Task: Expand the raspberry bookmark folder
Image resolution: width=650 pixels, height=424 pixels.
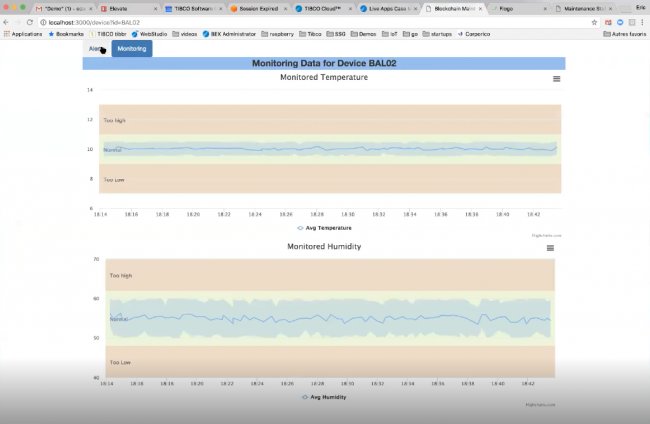Action: pos(278,34)
